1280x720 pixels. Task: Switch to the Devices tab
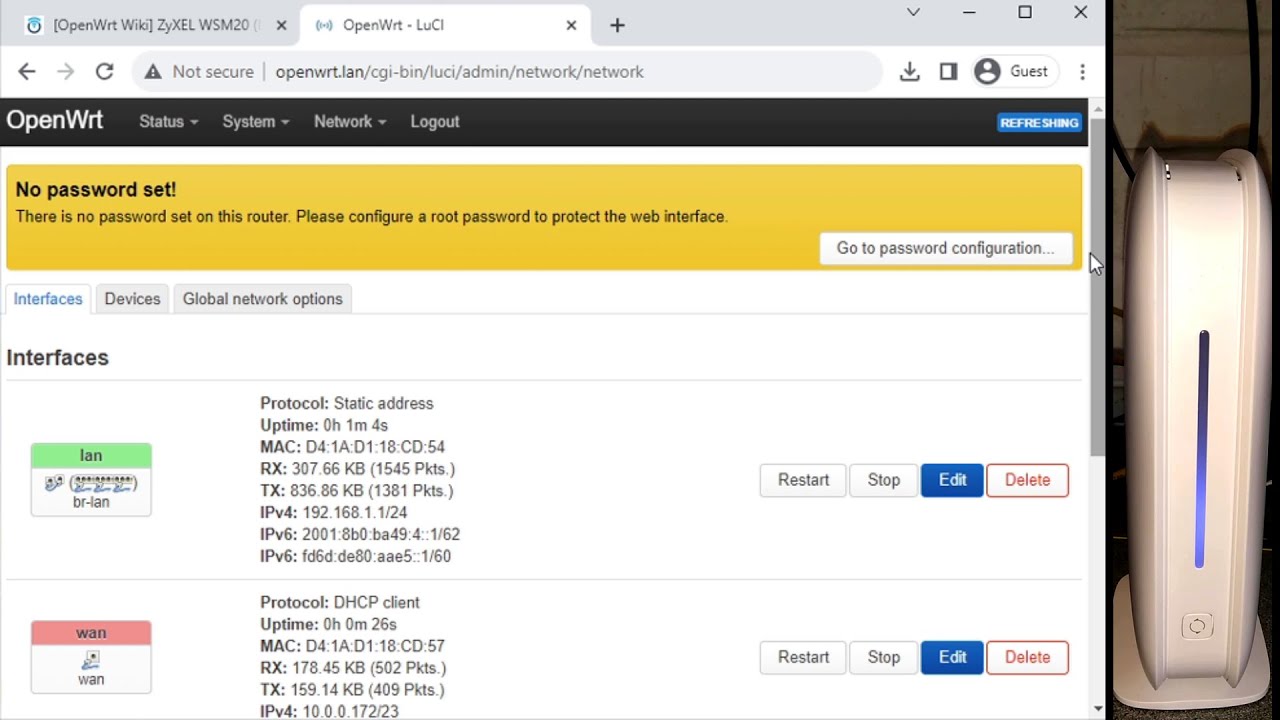pyautogui.click(x=132, y=299)
